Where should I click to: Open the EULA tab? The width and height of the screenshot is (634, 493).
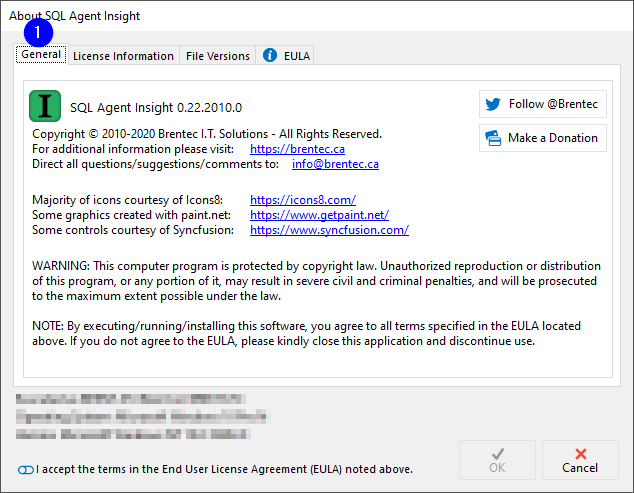click(x=285, y=56)
